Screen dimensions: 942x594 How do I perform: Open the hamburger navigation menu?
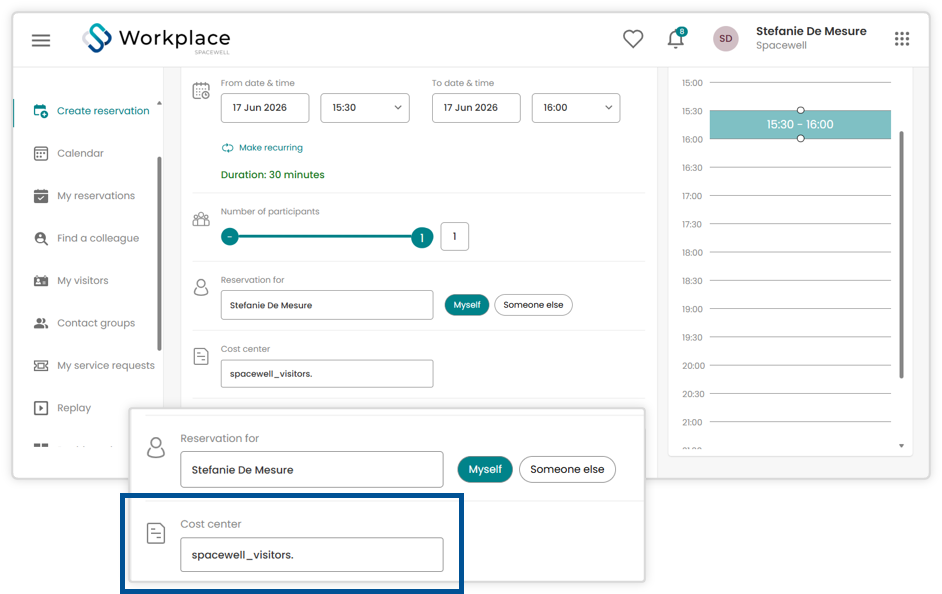click(x=41, y=40)
